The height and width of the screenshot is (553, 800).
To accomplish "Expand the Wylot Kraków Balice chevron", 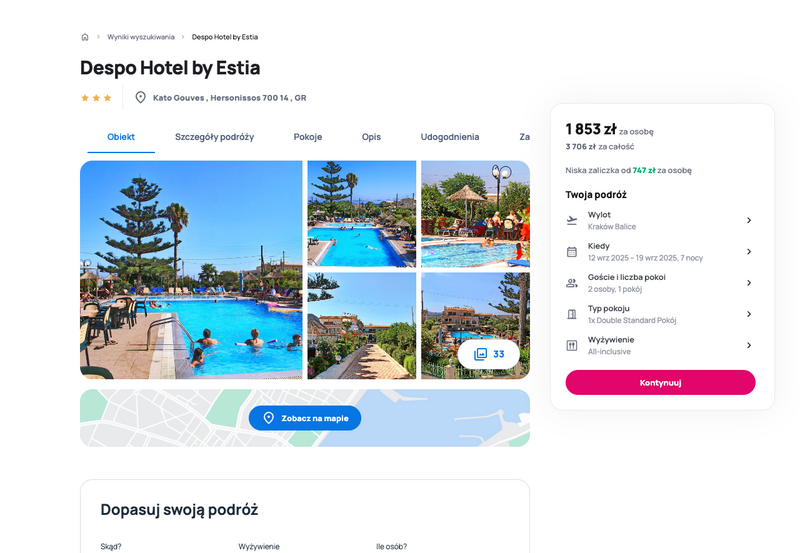I will coord(749,220).
